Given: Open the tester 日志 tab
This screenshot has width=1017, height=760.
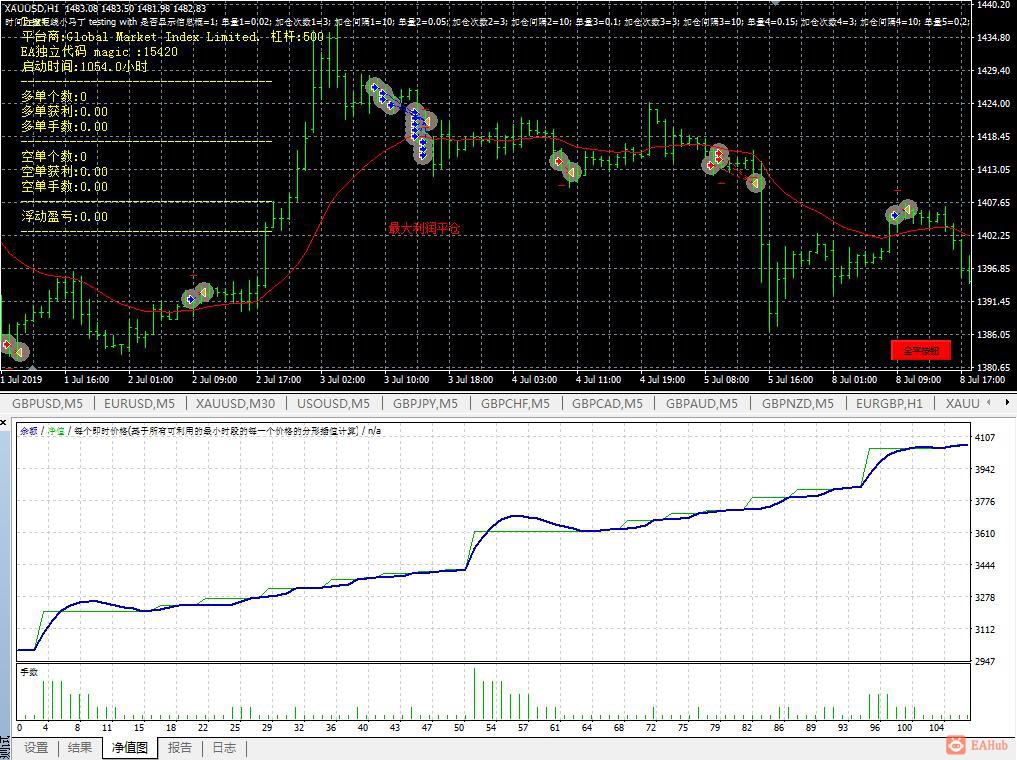Looking at the screenshot, I should coord(224,748).
